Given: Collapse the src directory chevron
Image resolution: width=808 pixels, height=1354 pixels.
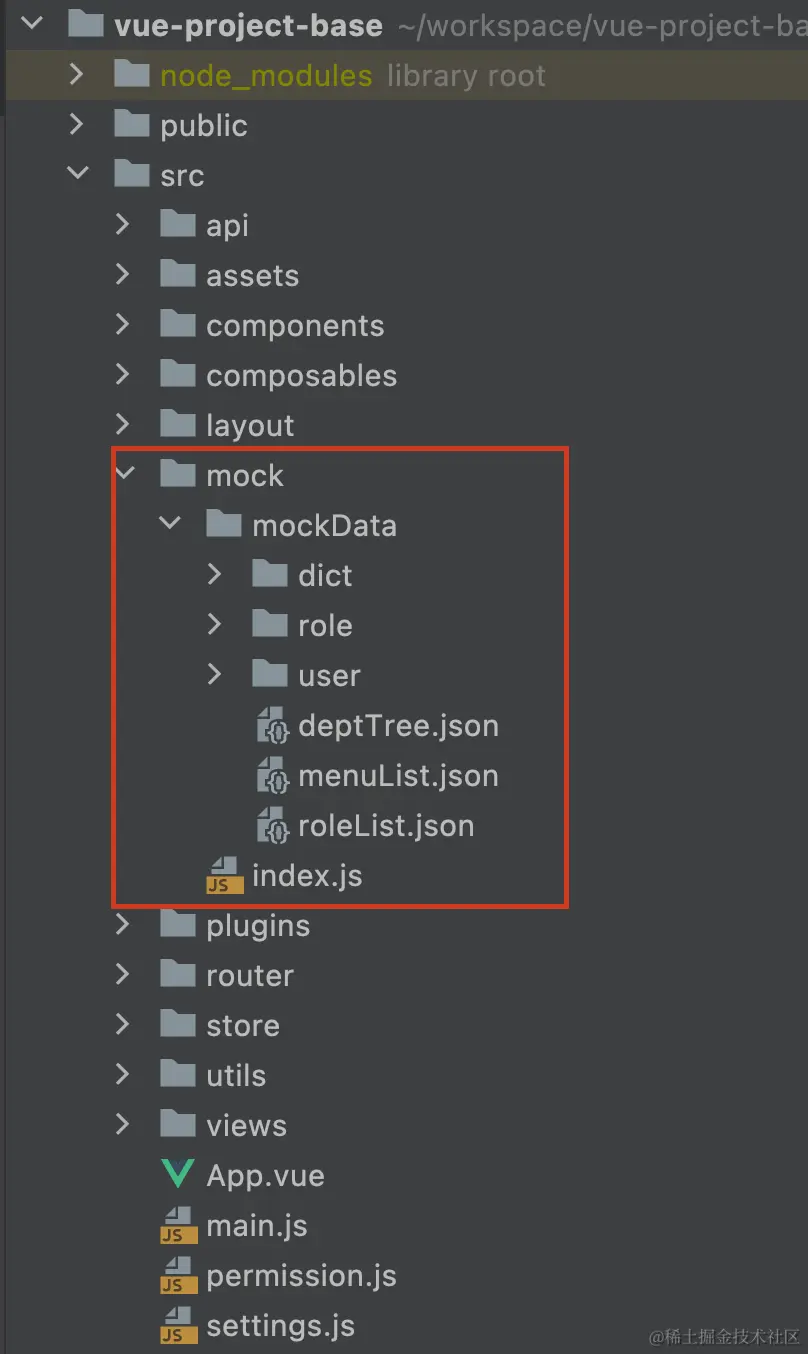Looking at the screenshot, I should (x=78, y=175).
